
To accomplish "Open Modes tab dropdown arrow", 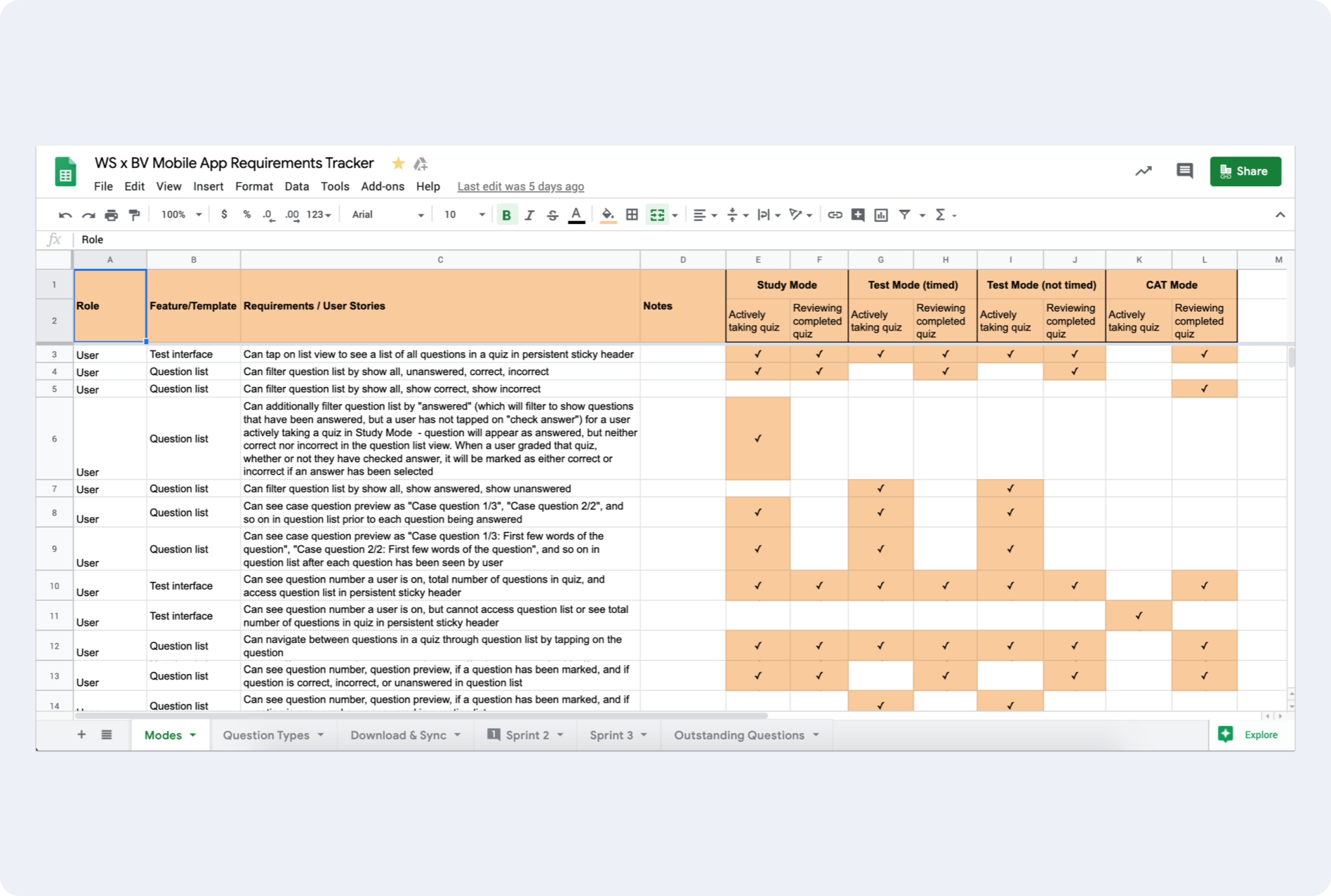I will pyautogui.click(x=193, y=736).
